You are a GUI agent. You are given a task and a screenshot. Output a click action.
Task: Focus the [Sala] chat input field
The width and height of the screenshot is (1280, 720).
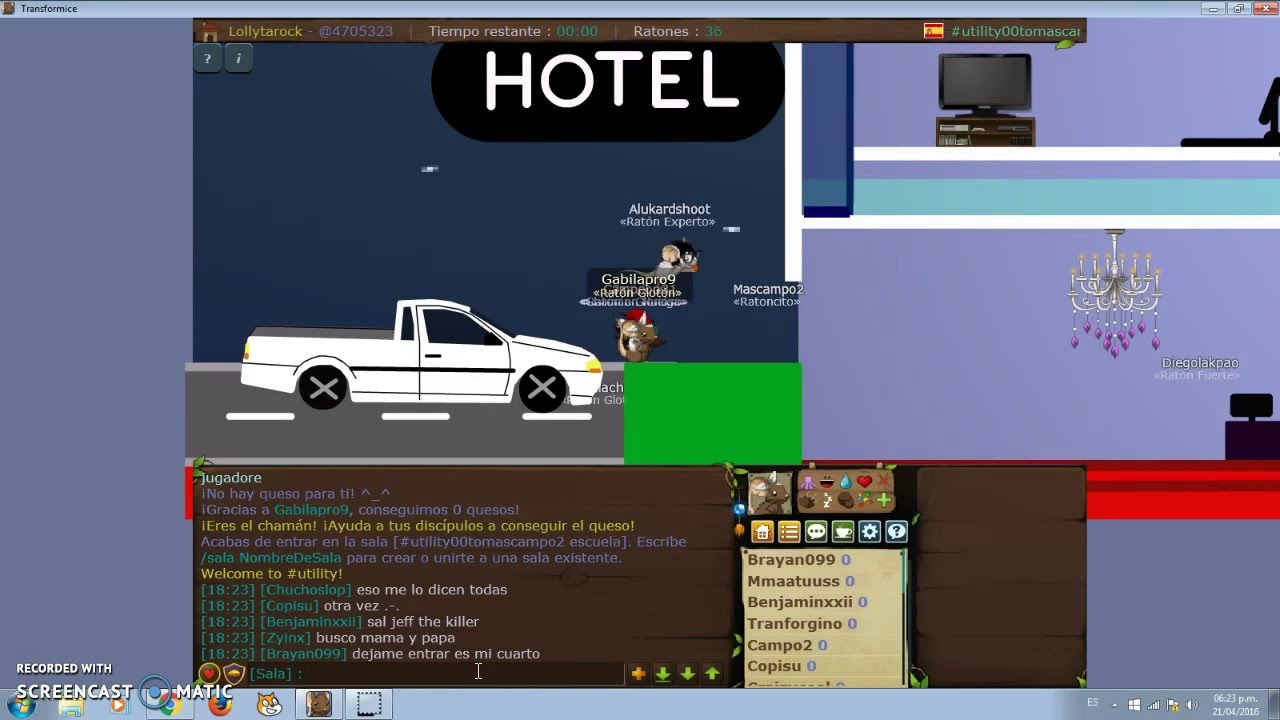(x=435, y=674)
